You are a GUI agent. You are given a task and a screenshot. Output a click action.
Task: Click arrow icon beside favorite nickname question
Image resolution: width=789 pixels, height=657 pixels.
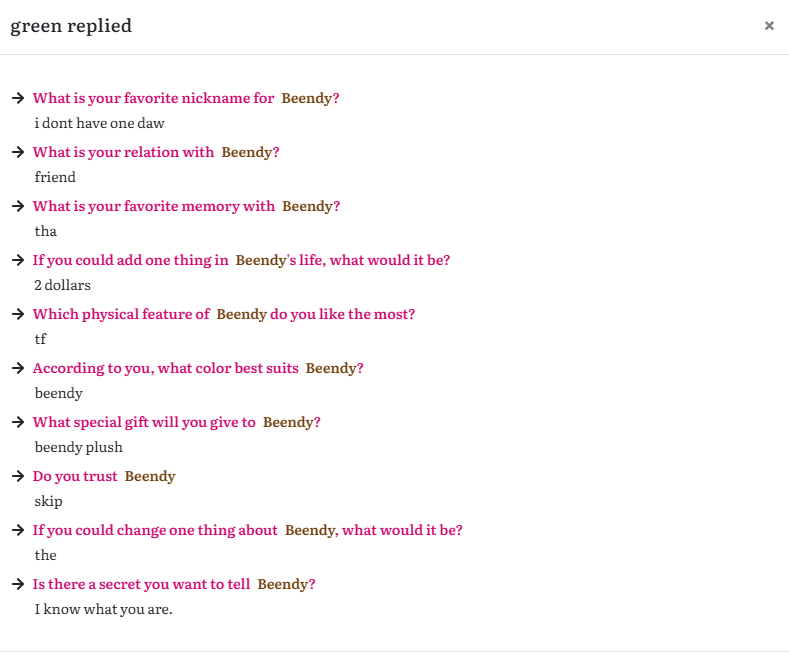[18, 98]
